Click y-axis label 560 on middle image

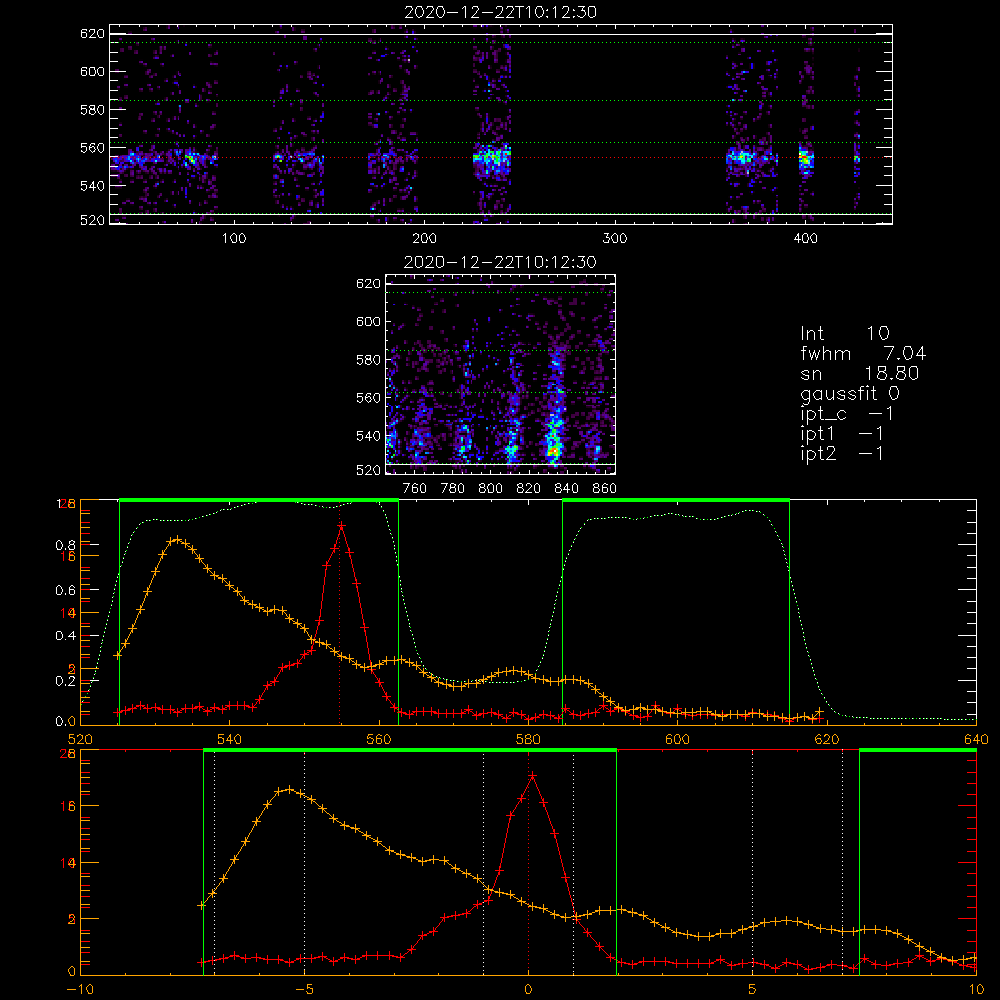click(368, 397)
